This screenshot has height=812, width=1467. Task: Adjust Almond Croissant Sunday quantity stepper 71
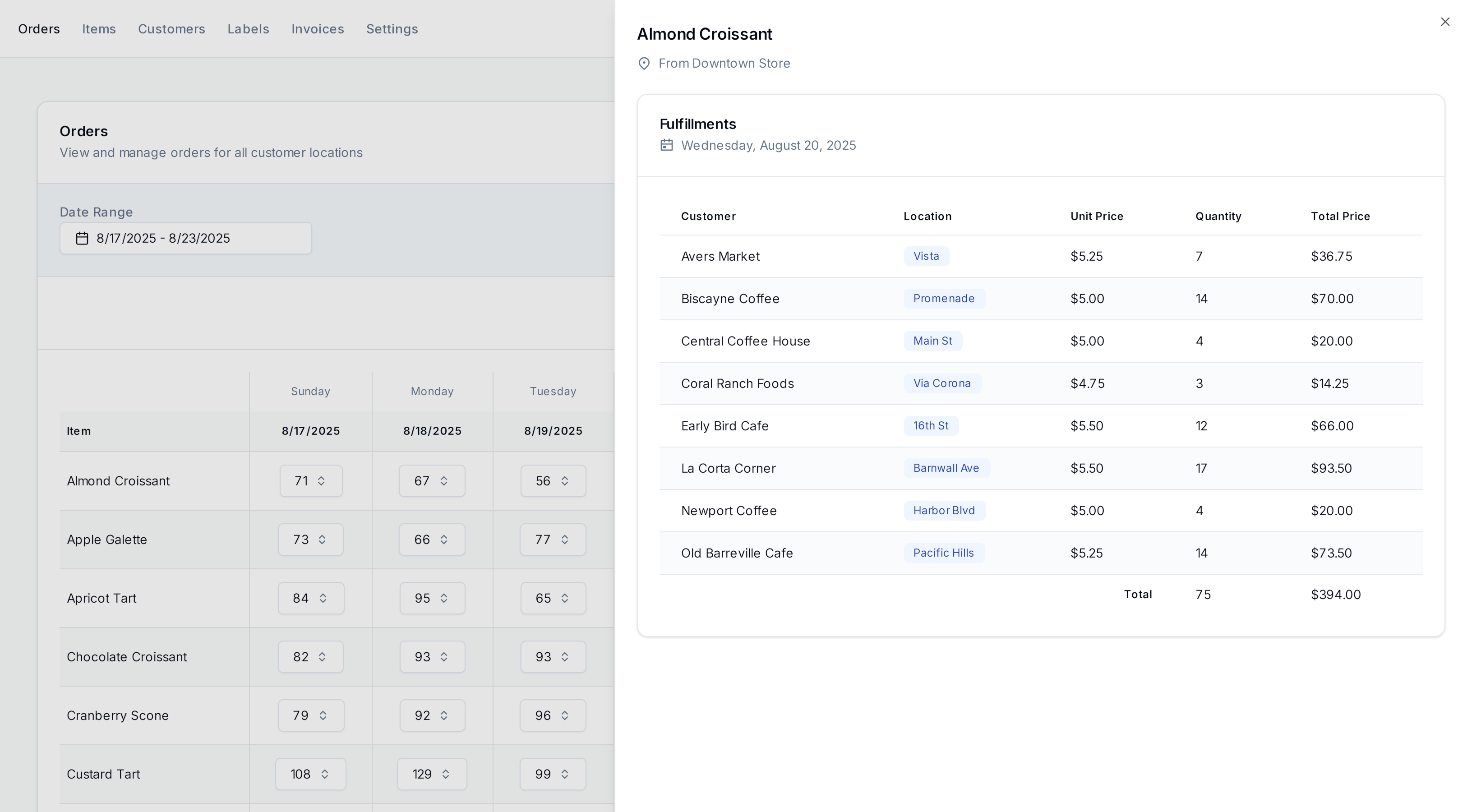[311, 480]
